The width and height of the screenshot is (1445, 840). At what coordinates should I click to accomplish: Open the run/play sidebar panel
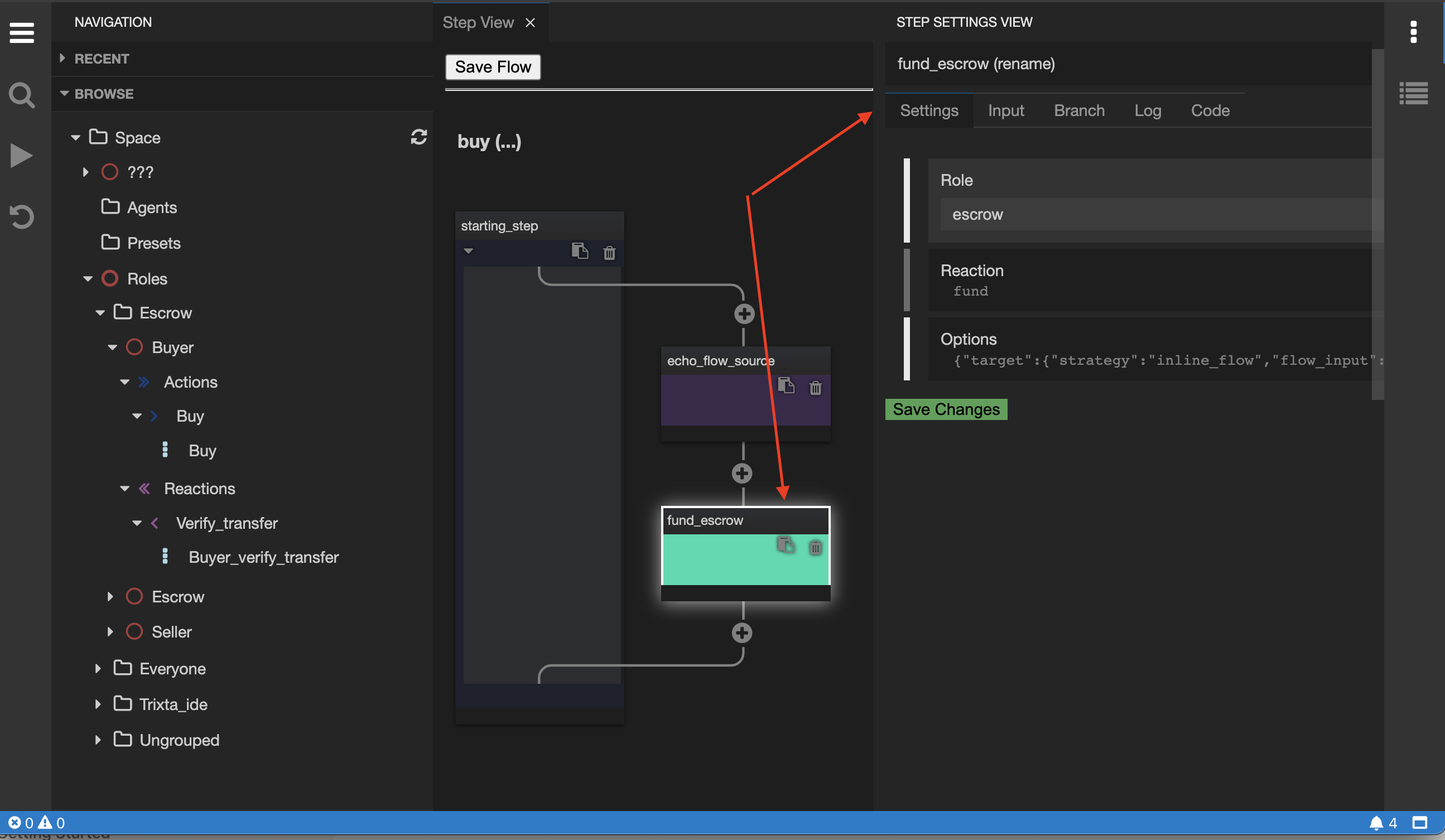22,156
